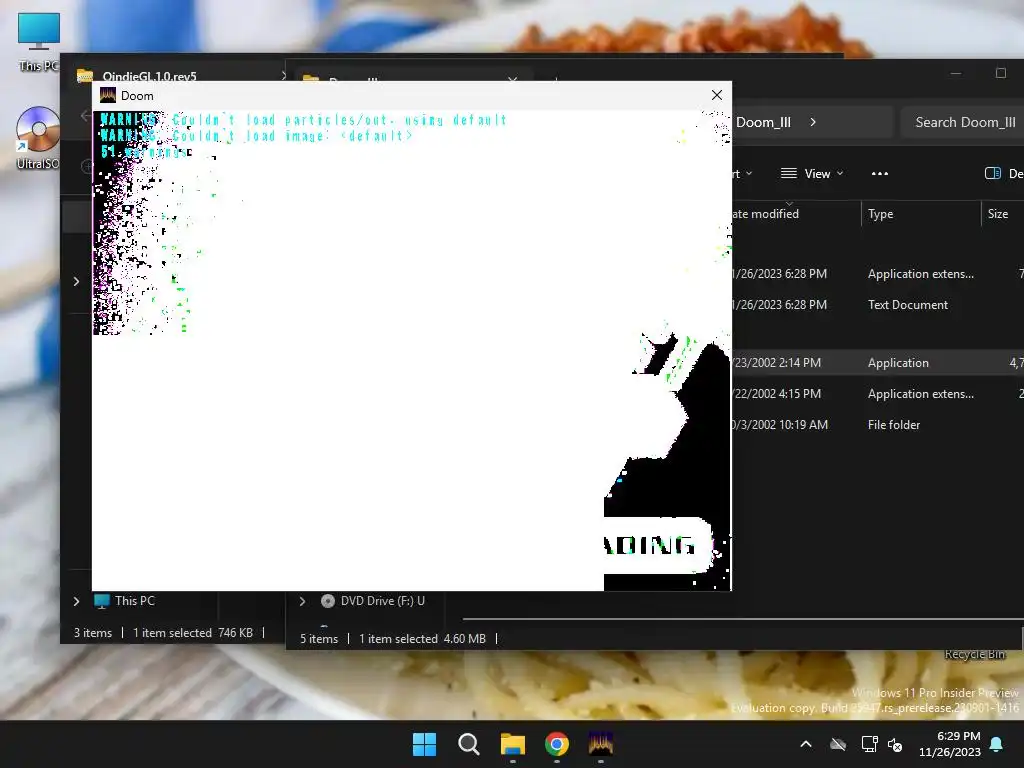The width and height of the screenshot is (1024, 768).
Task: Expand the This PC tree node
Action: pyautogui.click(x=76, y=601)
